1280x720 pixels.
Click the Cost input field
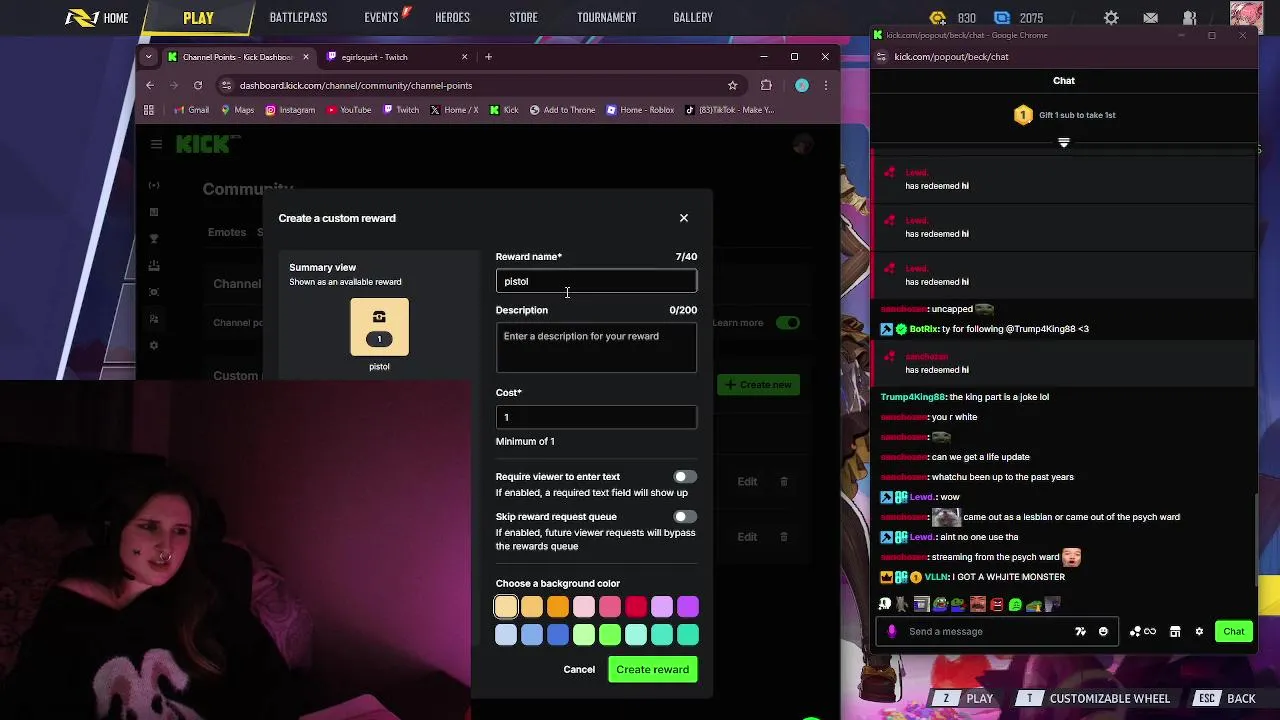pos(596,417)
